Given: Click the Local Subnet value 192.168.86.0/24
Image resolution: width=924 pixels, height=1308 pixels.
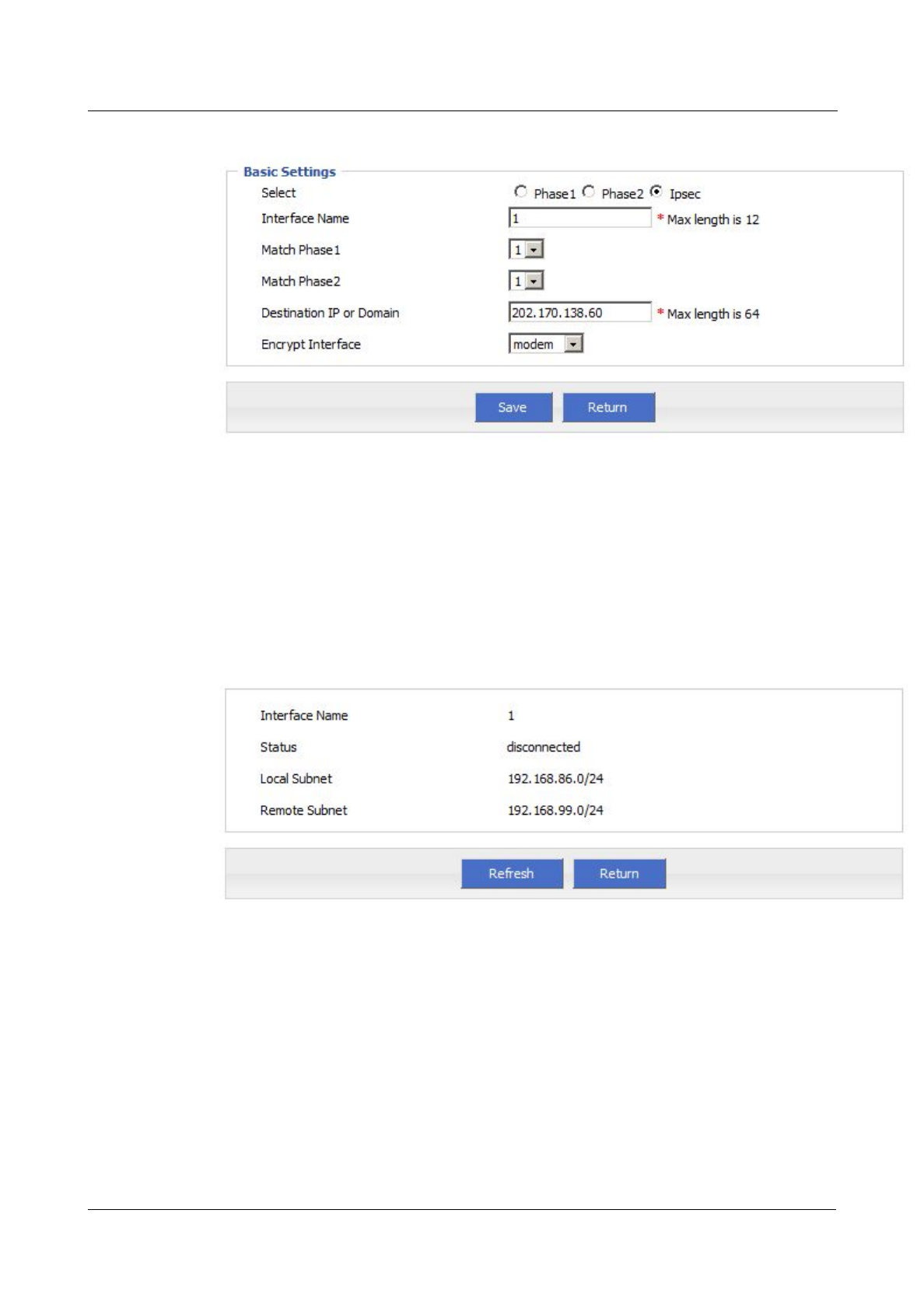Looking at the screenshot, I should pos(555,779).
